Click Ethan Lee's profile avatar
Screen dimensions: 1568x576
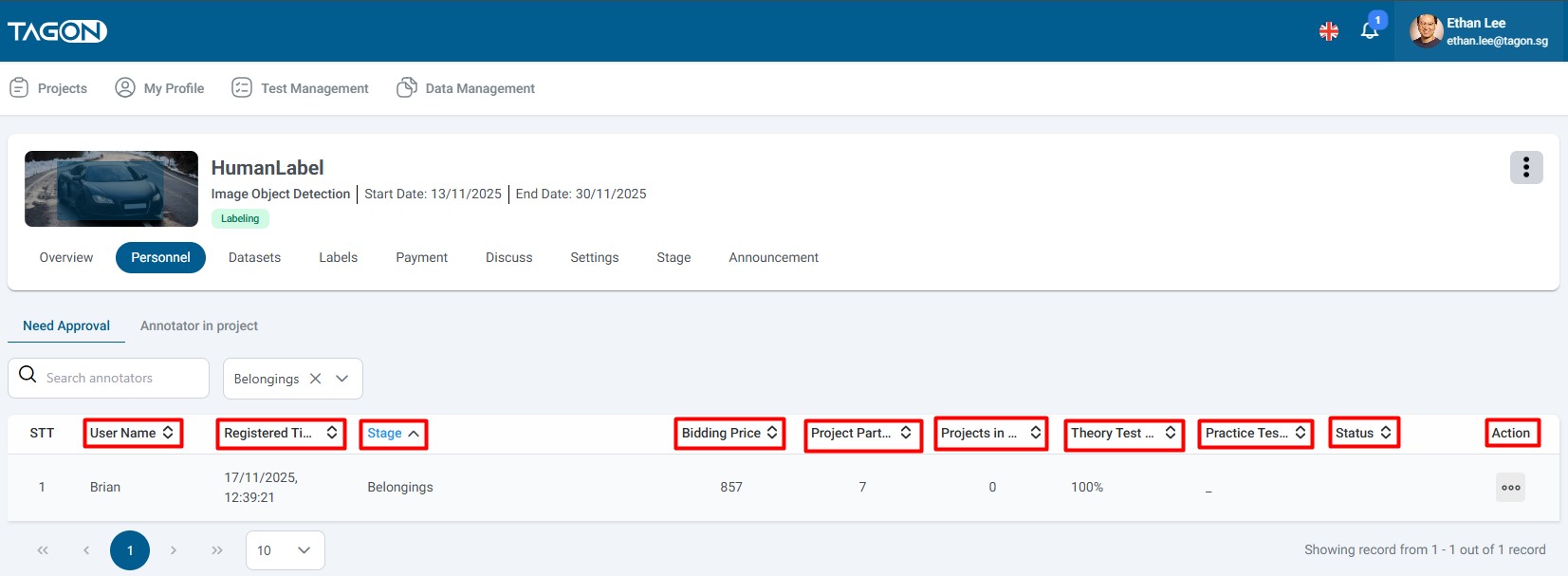(1426, 31)
